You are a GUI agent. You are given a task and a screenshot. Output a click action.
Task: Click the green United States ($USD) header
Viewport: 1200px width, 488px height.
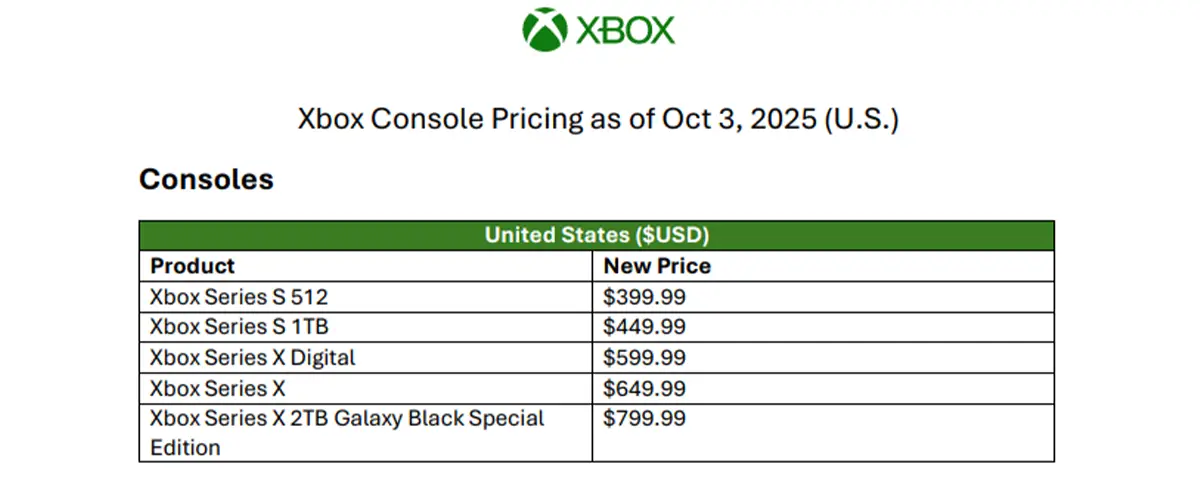596,236
